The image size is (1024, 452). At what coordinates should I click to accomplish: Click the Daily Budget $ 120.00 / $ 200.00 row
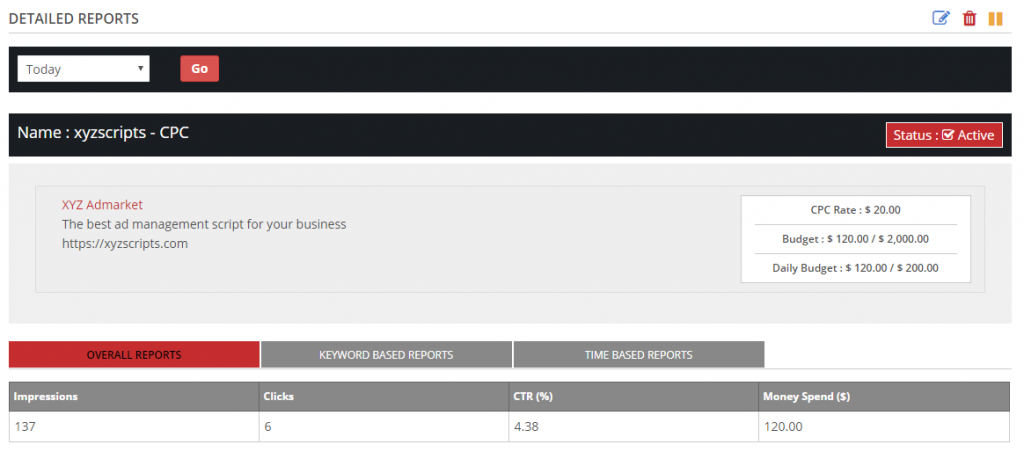[856, 268]
